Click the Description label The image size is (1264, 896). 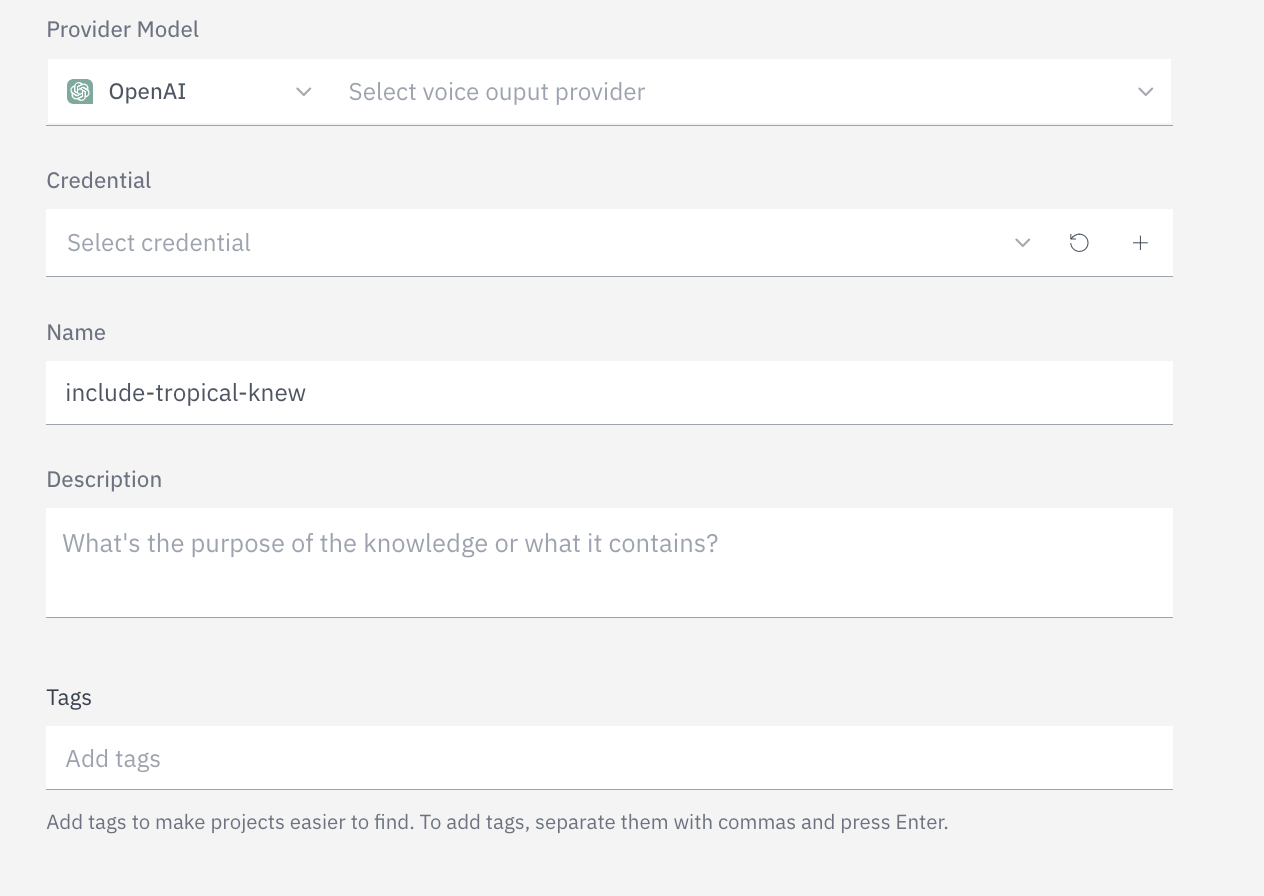pos(104,479)
